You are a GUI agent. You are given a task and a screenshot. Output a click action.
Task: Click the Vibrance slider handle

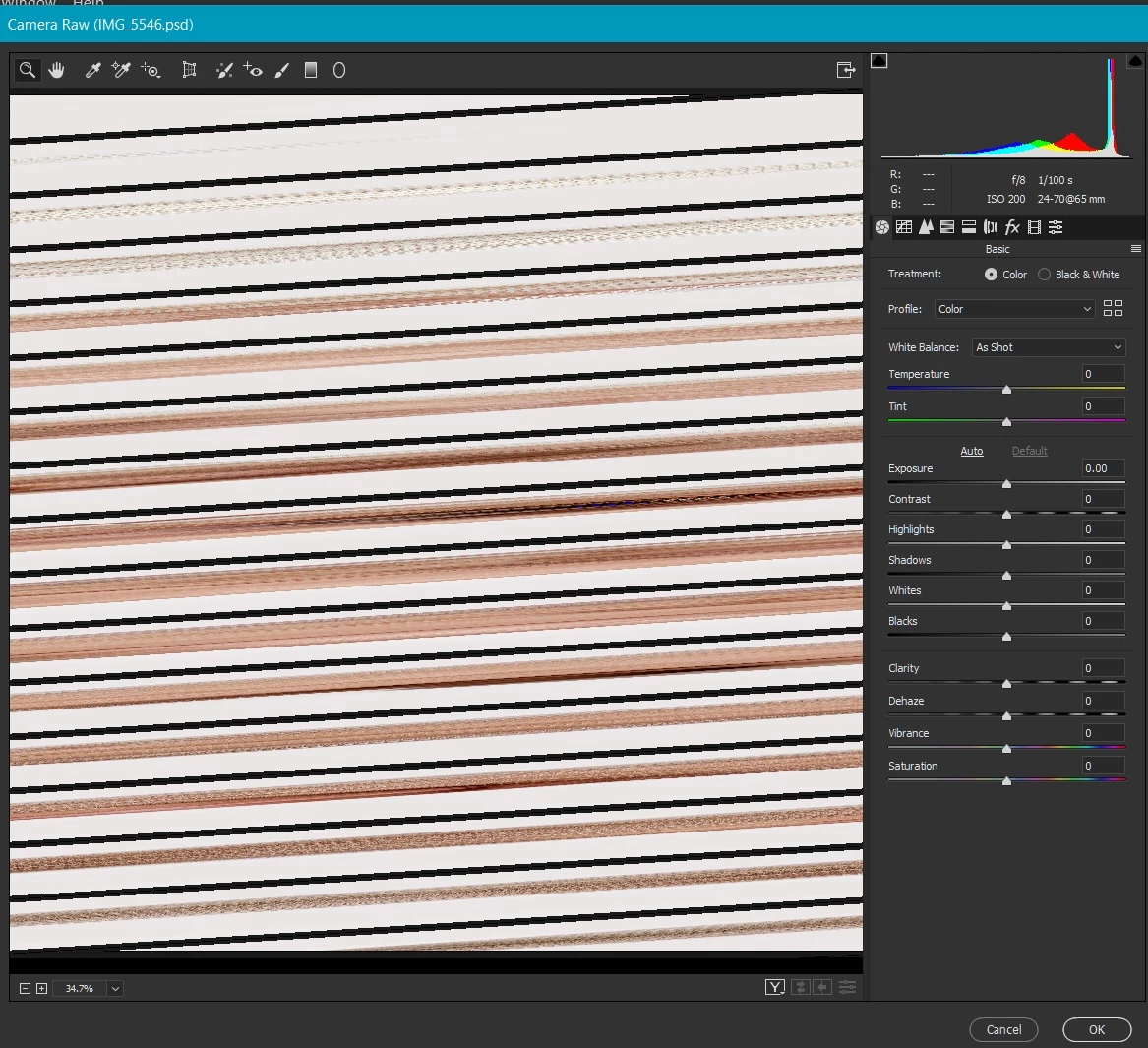point(1006,749)
